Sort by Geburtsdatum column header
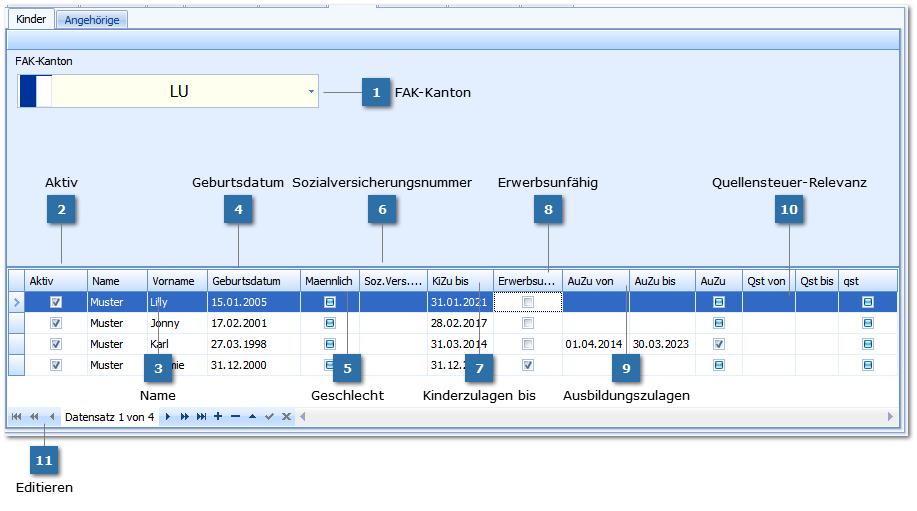Image resolution: width=917 pixels, height=511 pixels. click(253, 281)
